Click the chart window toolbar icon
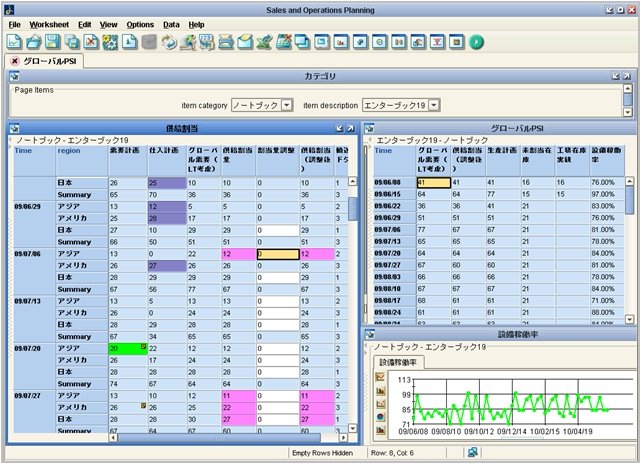This screenshot has height=464, width=641. click(341, 42)
